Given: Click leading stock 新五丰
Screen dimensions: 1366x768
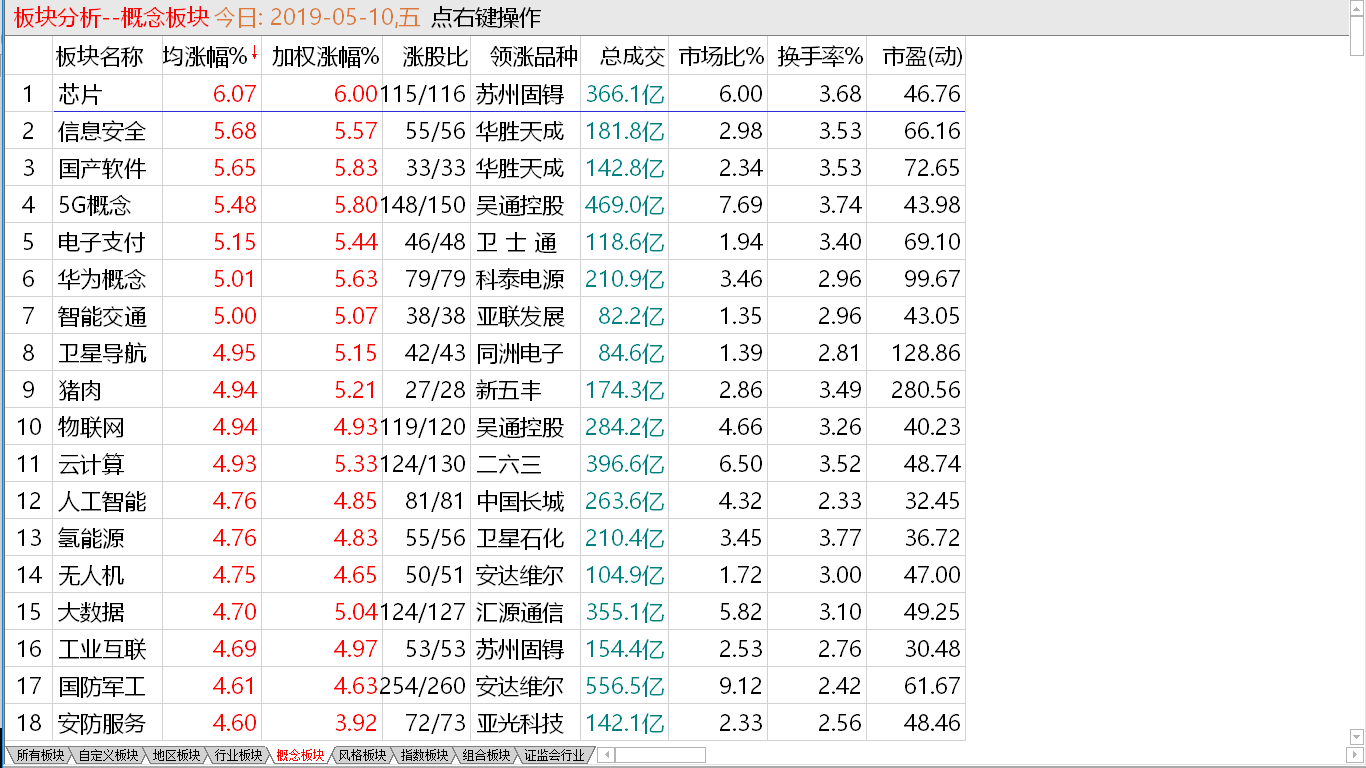Looking at the screenshot, I should pos(509,390).
